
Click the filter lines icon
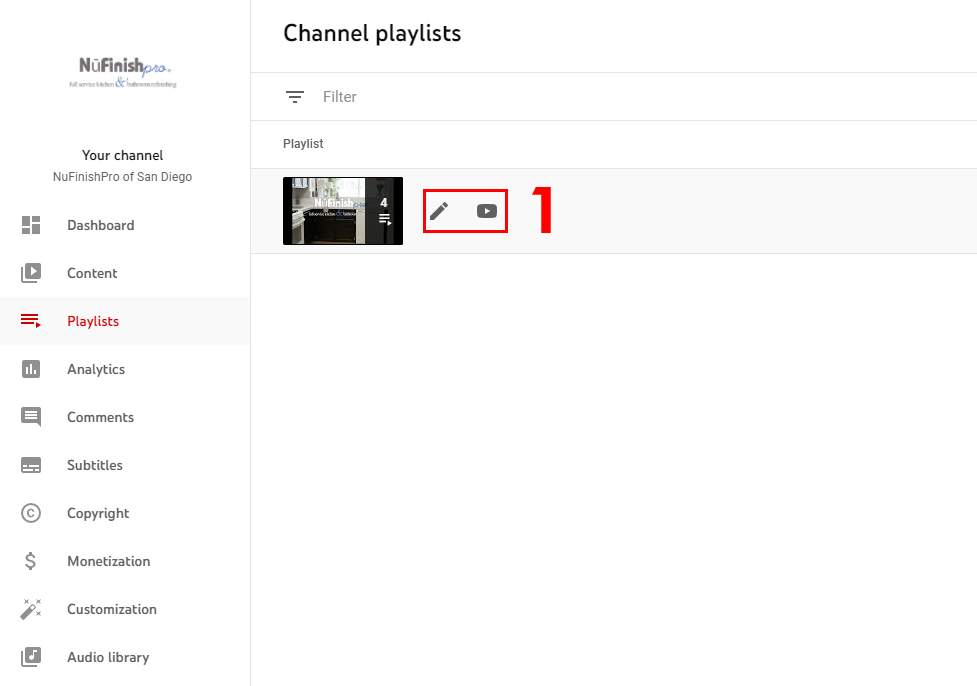(295, 97)
